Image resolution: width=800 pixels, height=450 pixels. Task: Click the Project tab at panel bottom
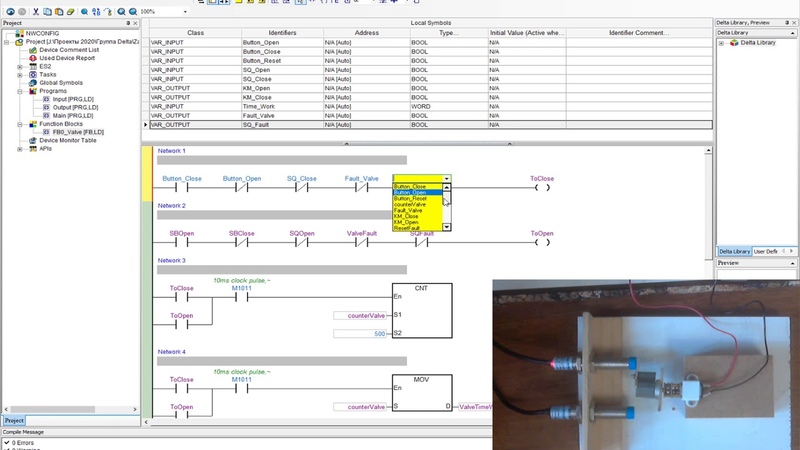[x=14, y=420]
